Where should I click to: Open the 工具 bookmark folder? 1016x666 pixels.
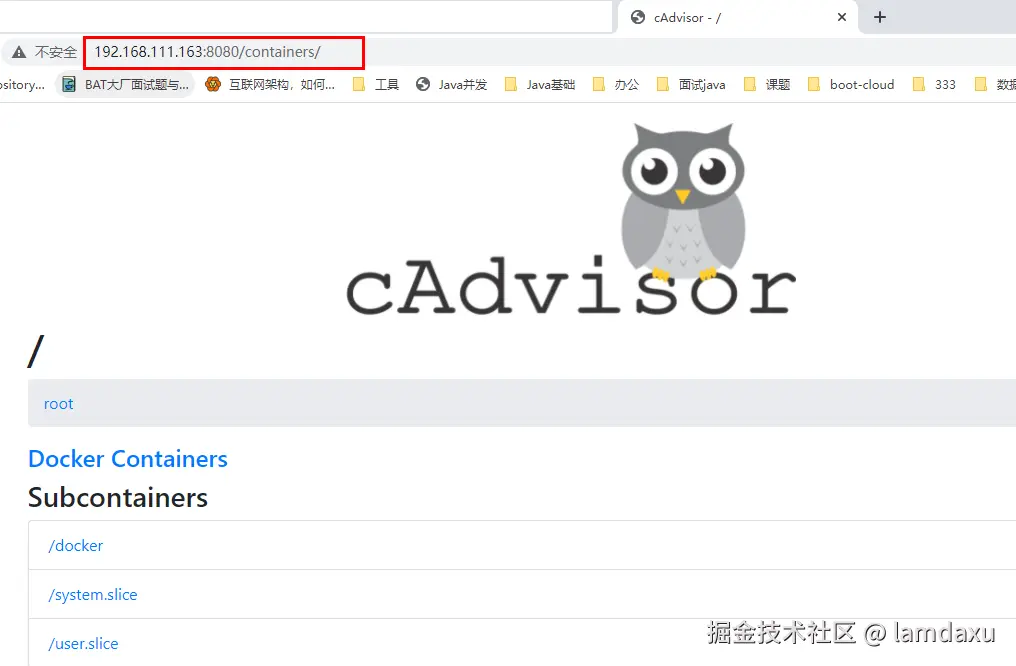tap(376, 85)
